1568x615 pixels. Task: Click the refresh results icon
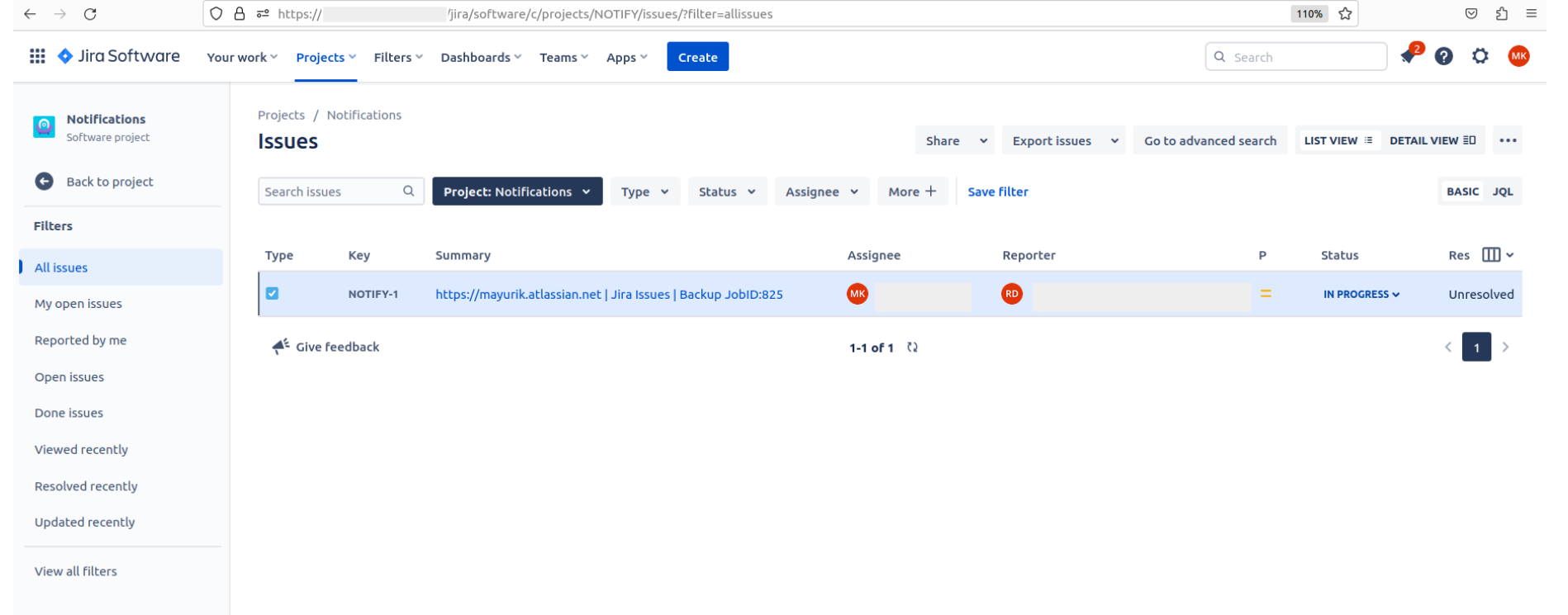pos(912,348)
